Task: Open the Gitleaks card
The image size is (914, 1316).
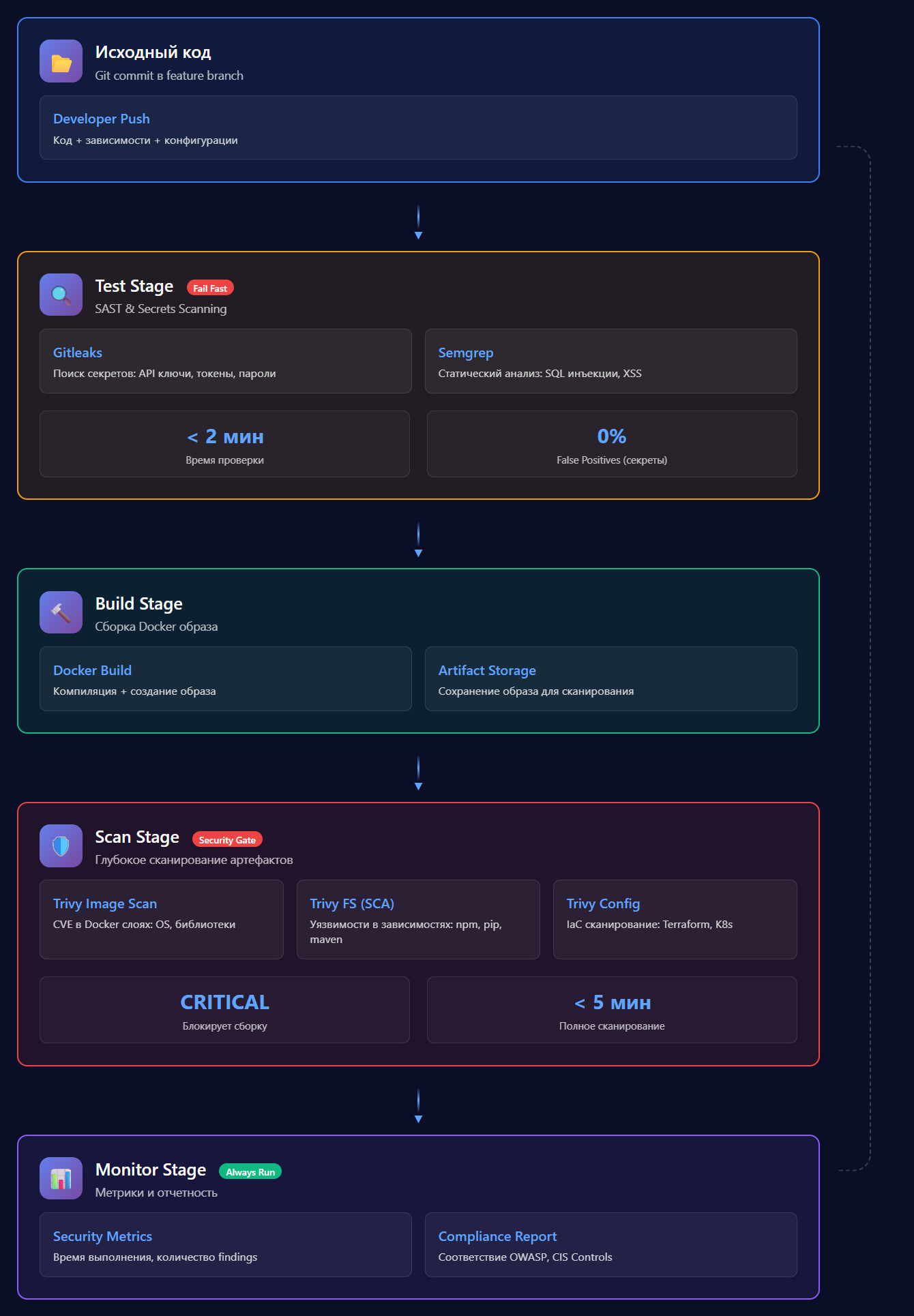Action: 226,361
